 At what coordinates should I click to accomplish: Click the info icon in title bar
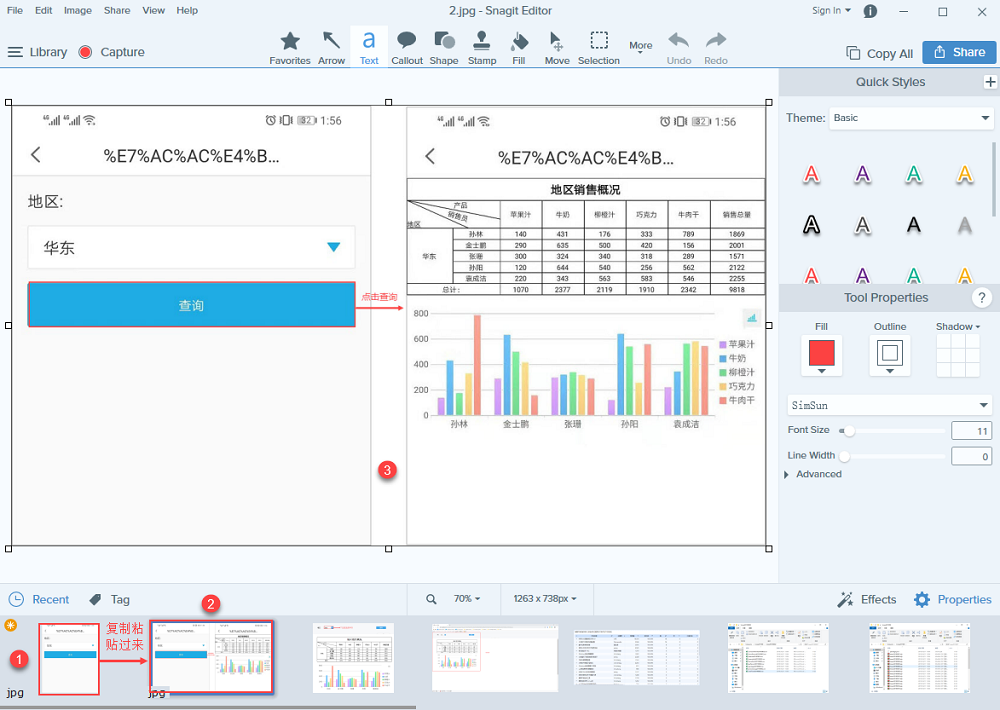coord(870,11)
